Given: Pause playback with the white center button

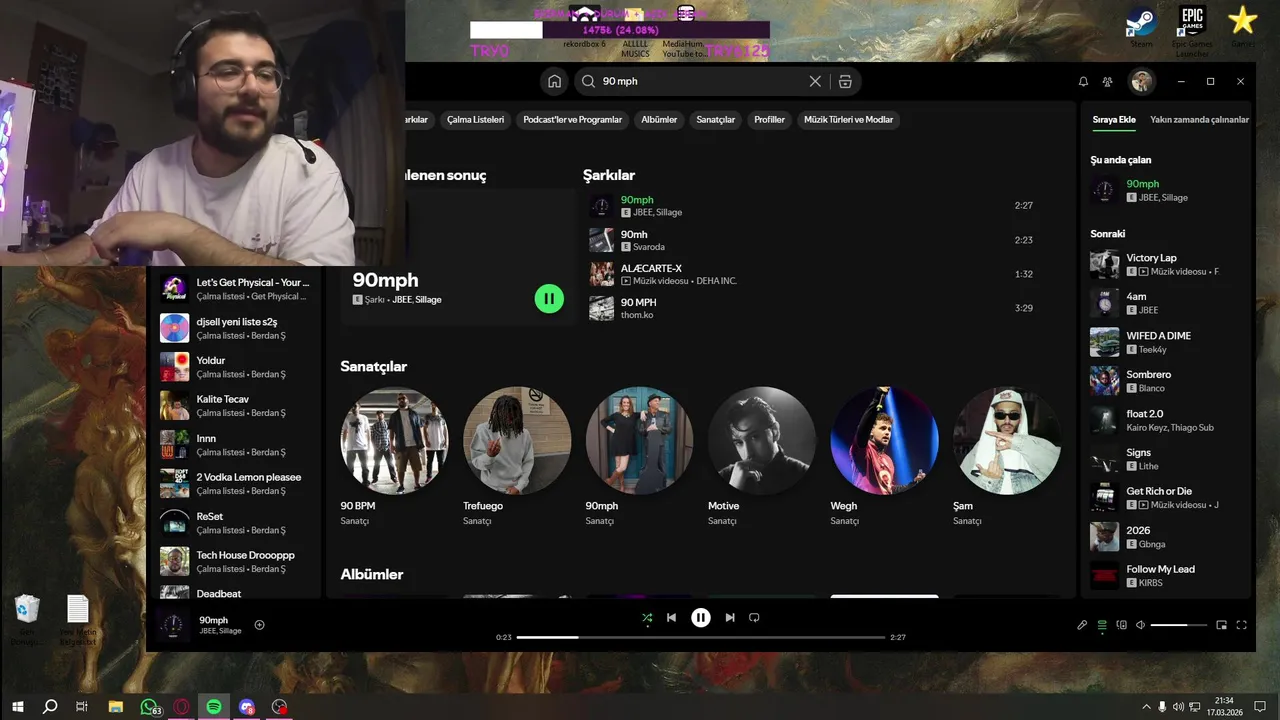Looking at the screenshot, I should pos(701,618).
